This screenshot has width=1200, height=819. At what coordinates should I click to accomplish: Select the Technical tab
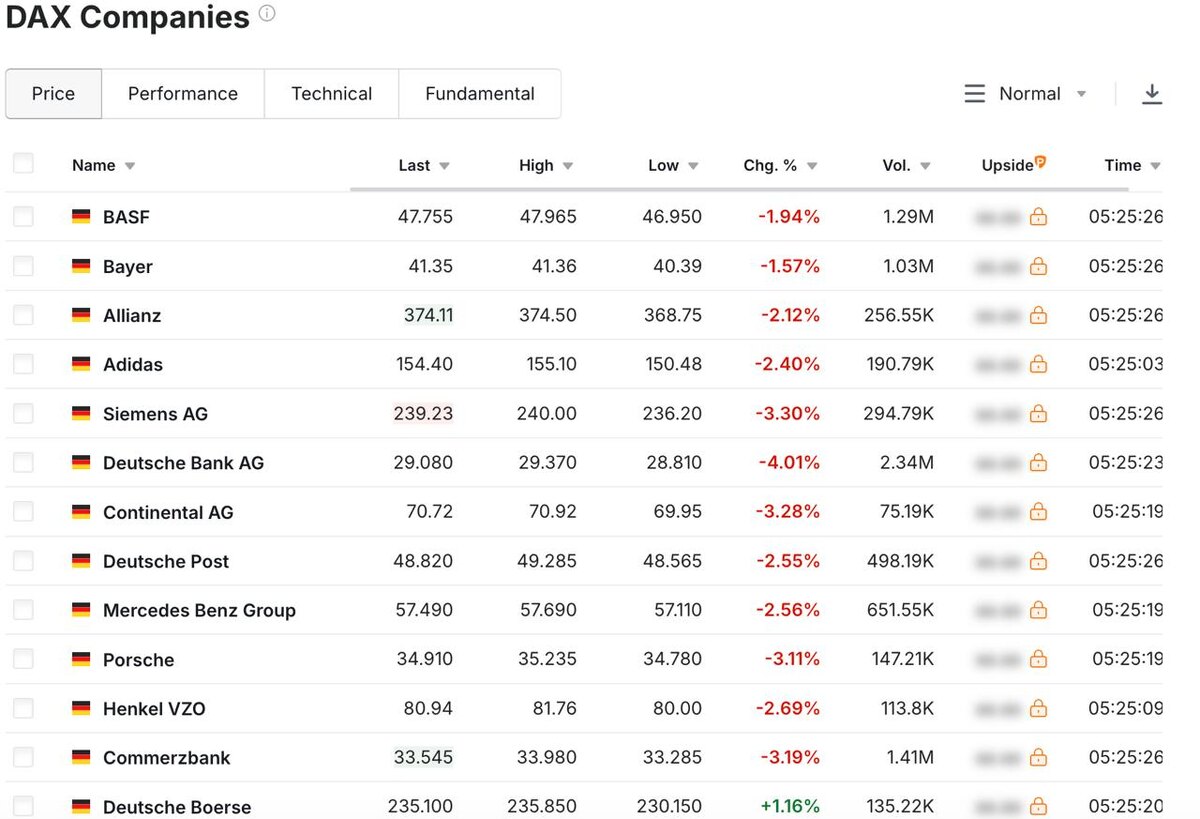click(x=331, y=94)
